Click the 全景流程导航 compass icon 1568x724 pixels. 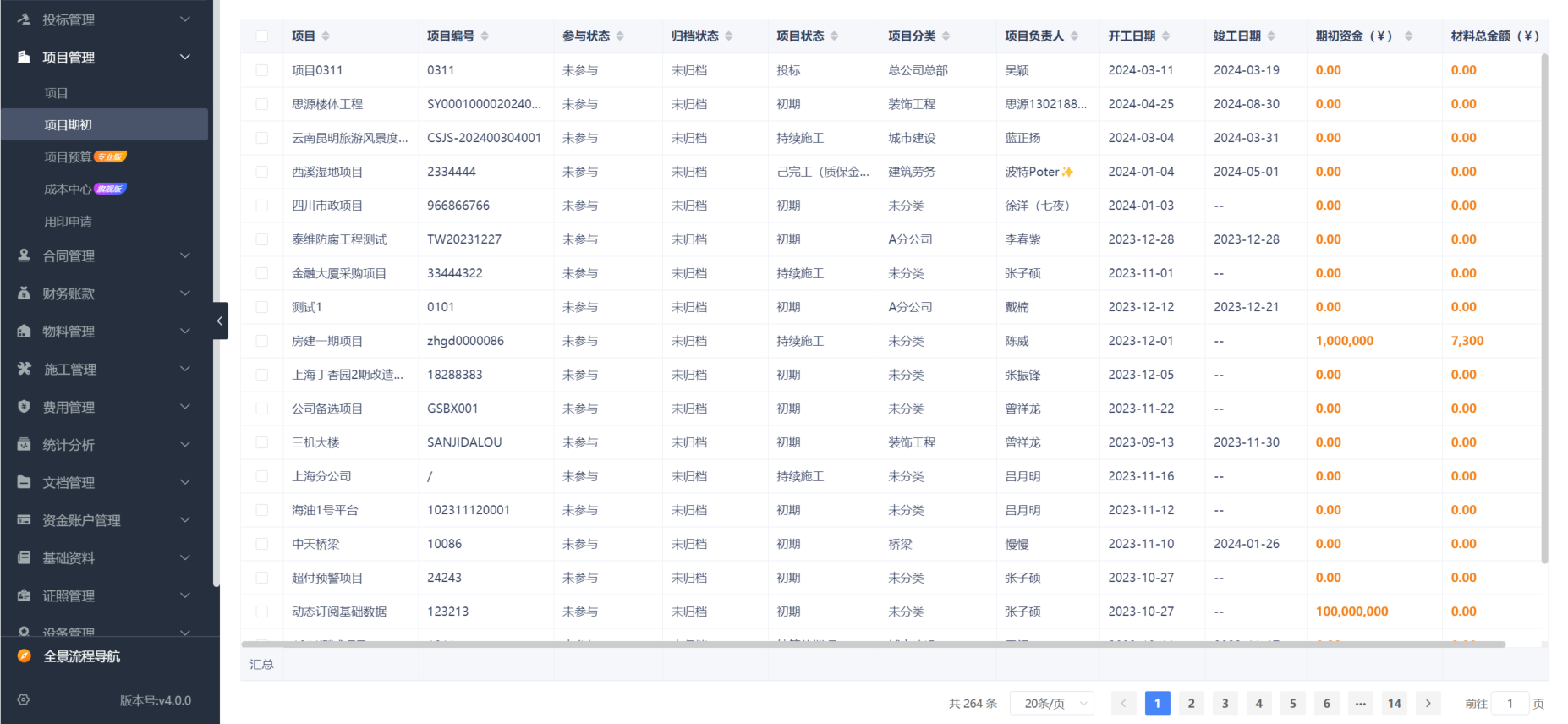[x=24, y=656]
